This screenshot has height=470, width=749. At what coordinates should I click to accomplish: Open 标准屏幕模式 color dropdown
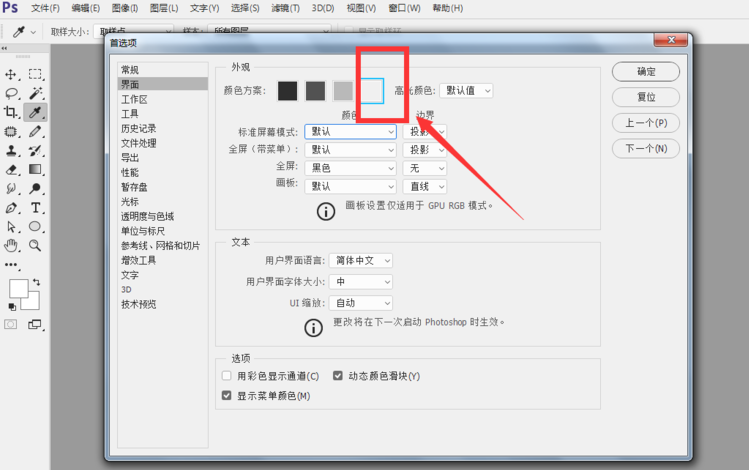(x=351, y=131)
